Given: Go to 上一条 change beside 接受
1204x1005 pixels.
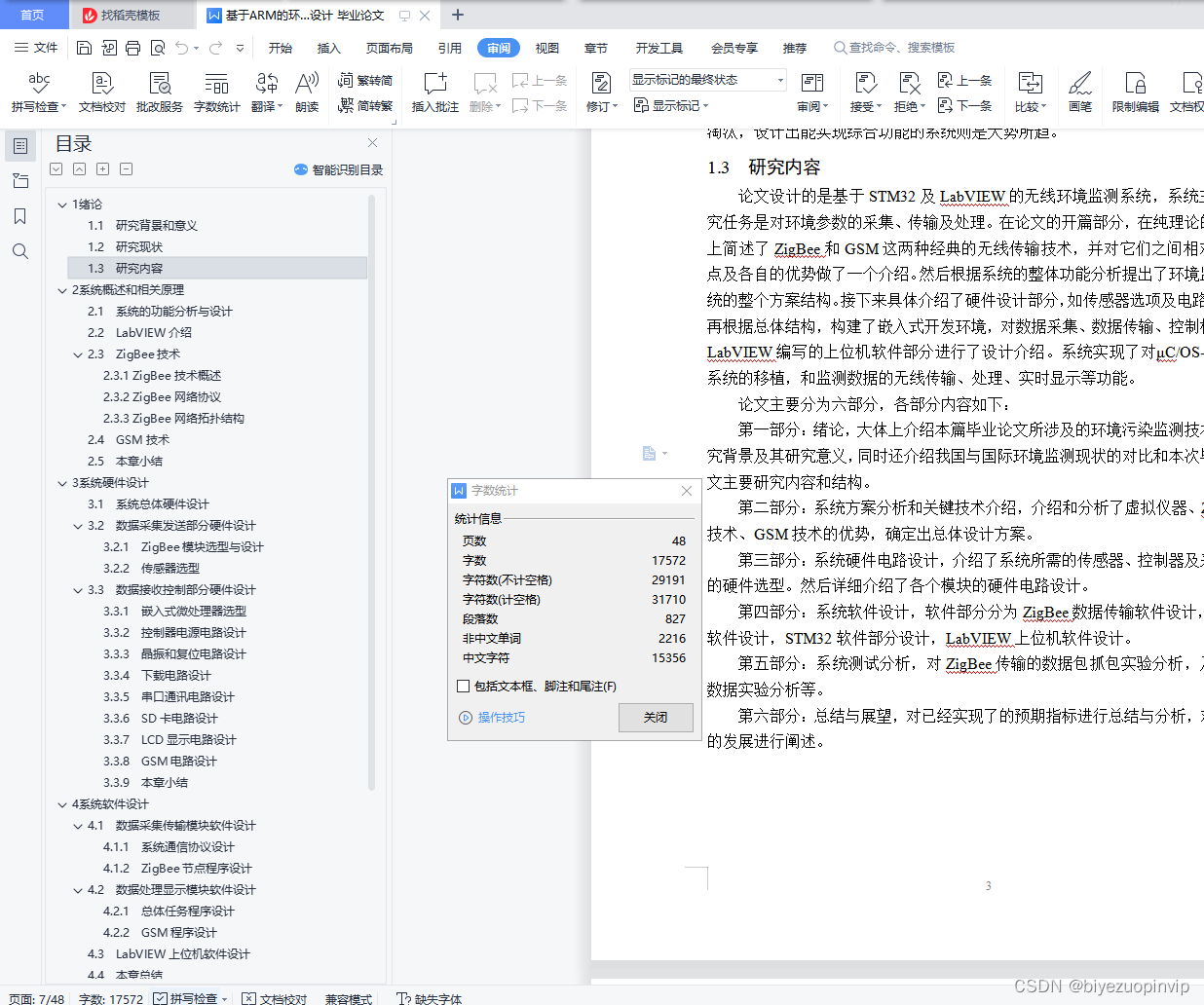Looking at the screenshot, I should [x=964, y=81].
